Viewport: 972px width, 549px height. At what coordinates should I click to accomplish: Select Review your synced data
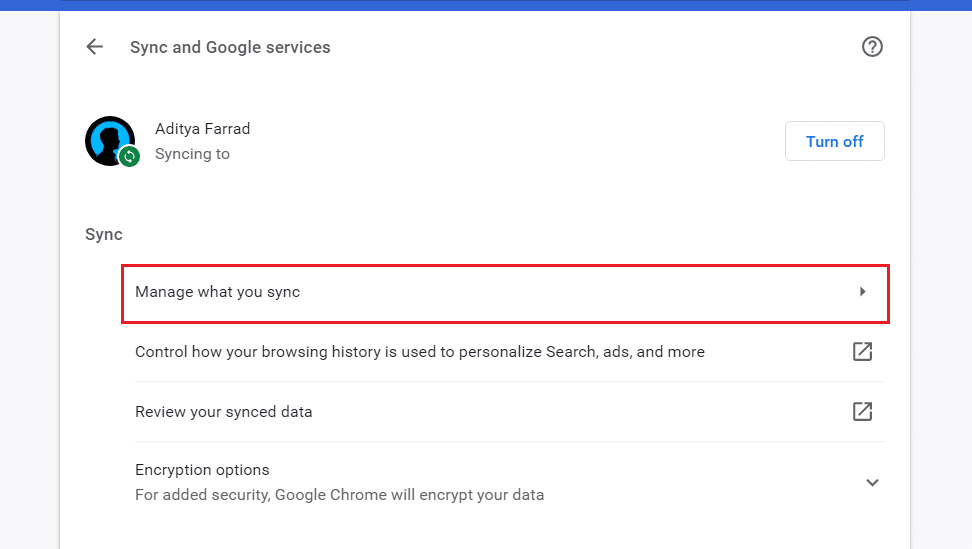tap(224, 412)
